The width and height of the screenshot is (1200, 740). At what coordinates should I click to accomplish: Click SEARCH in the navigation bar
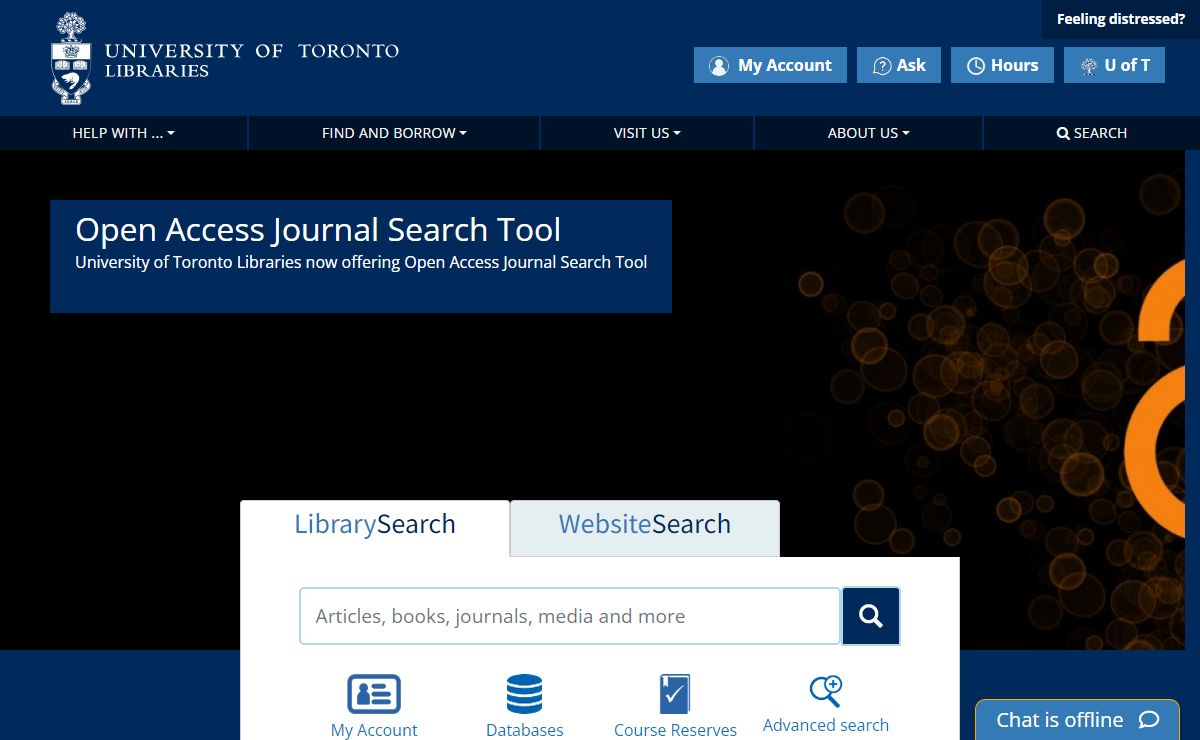(1092, 133)
